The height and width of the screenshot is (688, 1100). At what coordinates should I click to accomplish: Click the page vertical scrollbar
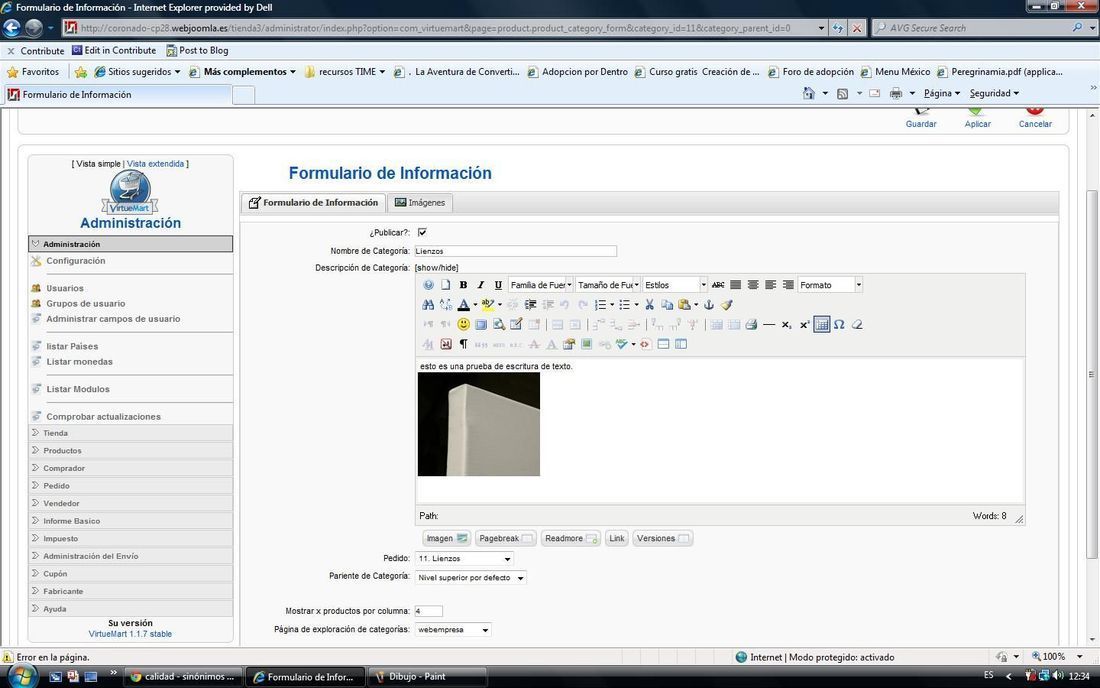(x=1092, y=374)
